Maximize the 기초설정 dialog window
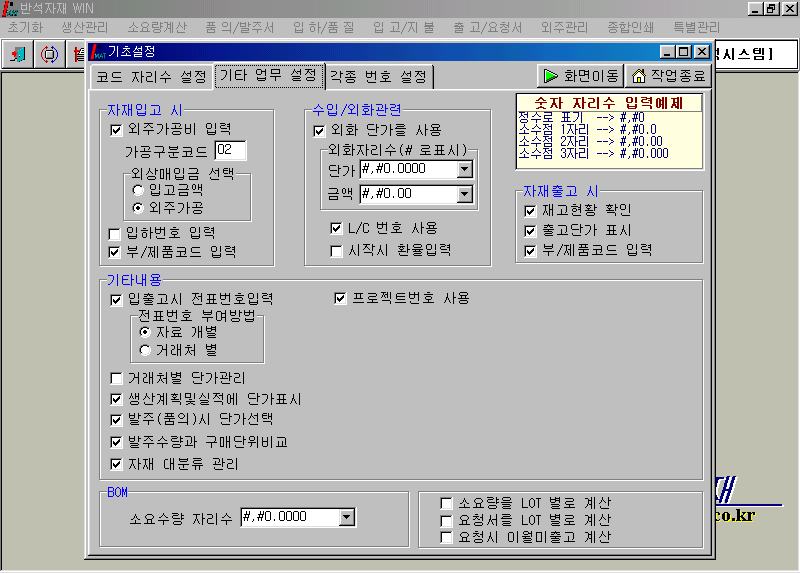Image resolution: width=800 pixels, height=573 pixels. (x=684, y=52)
